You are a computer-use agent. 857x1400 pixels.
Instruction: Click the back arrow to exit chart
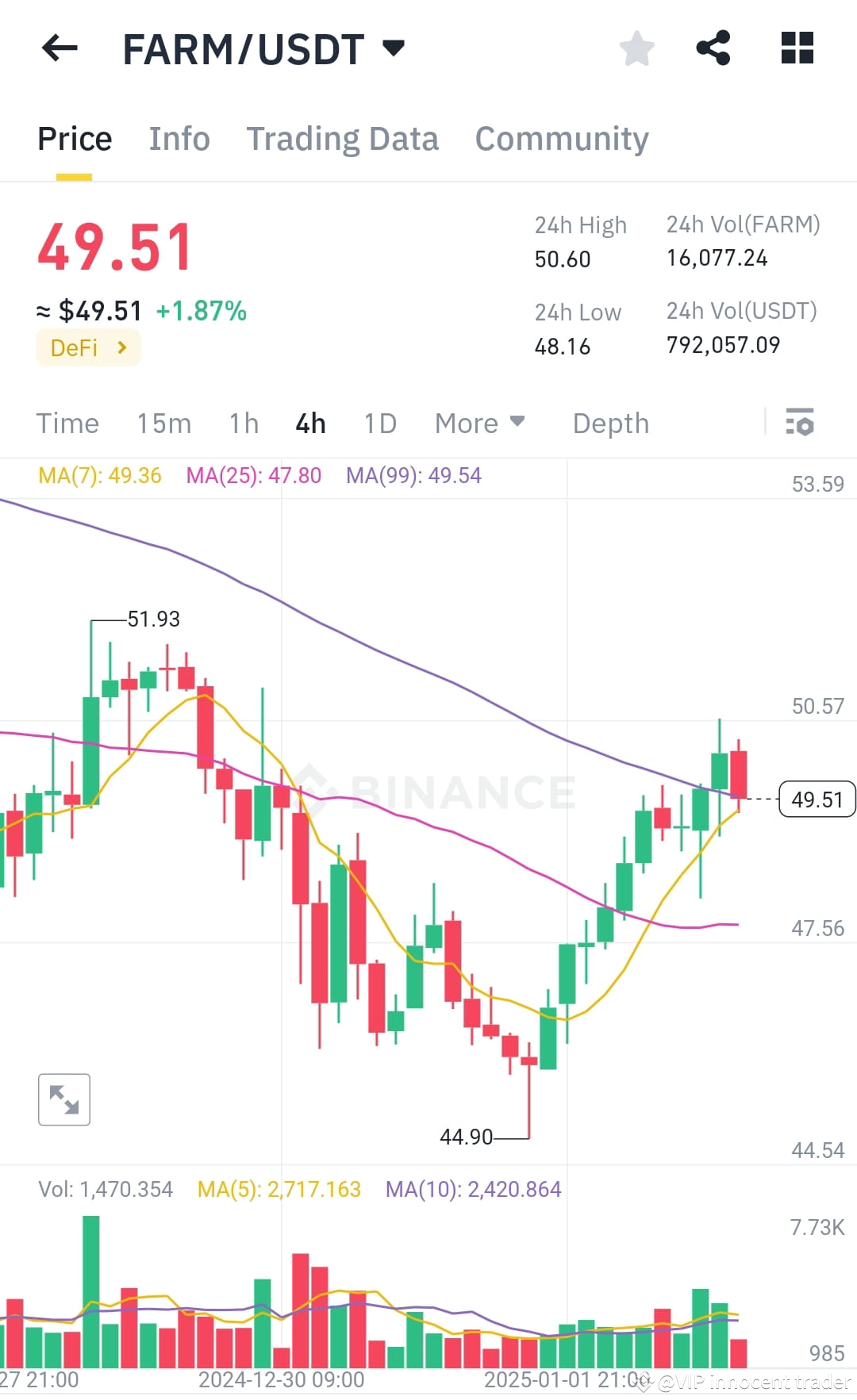coord(60,49)
